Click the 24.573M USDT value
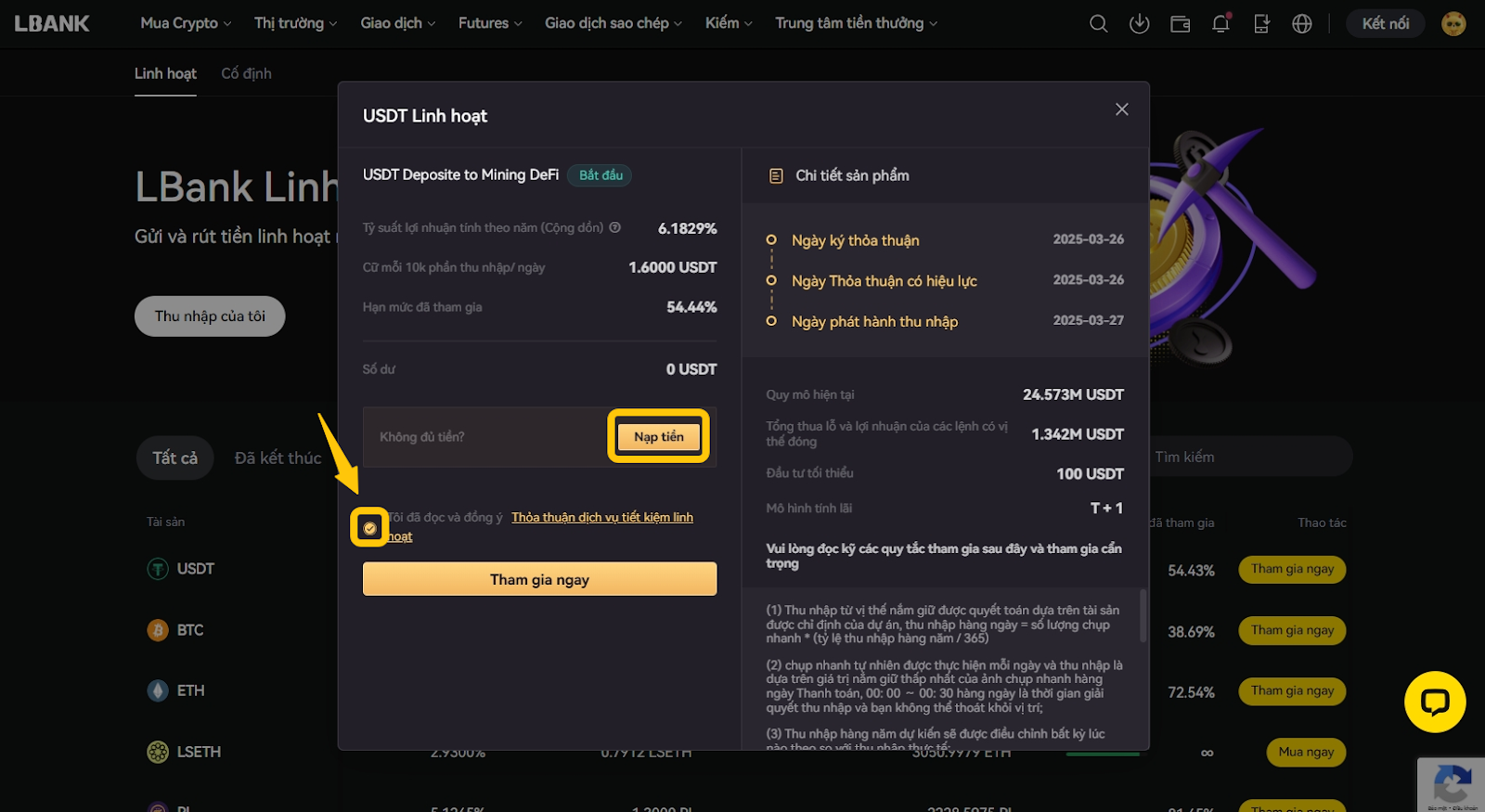Image resolution: width=1485 pixels, height=812 pixels. point(1073,394)
